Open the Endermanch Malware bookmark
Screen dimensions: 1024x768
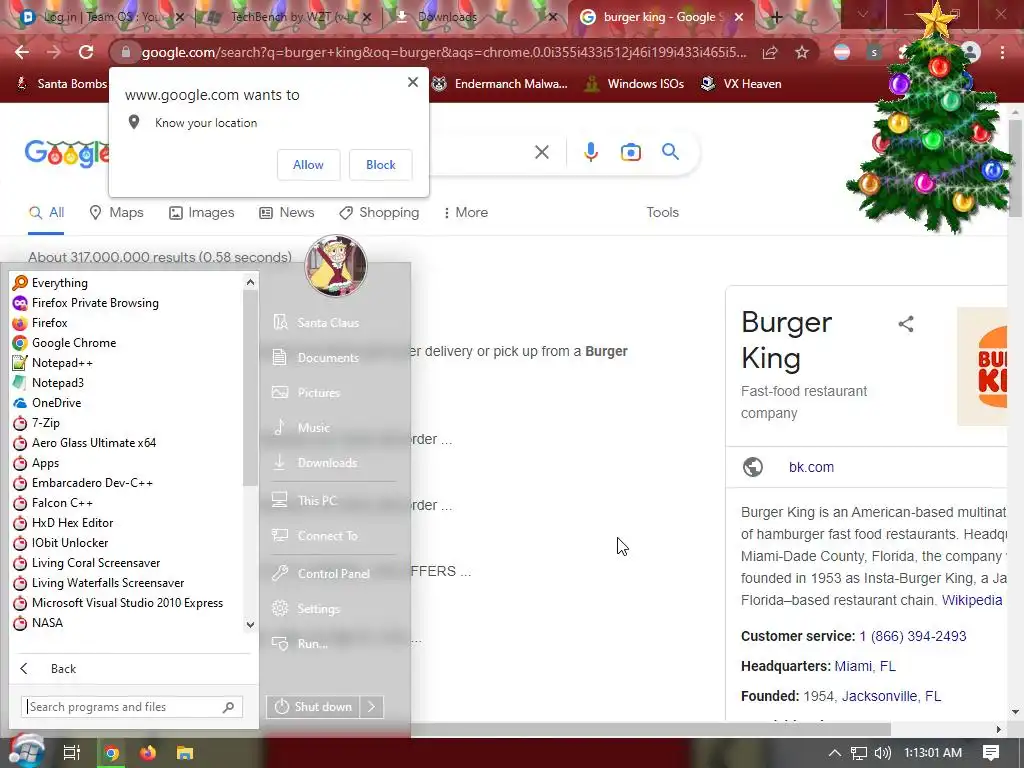(x=499, y=84)
